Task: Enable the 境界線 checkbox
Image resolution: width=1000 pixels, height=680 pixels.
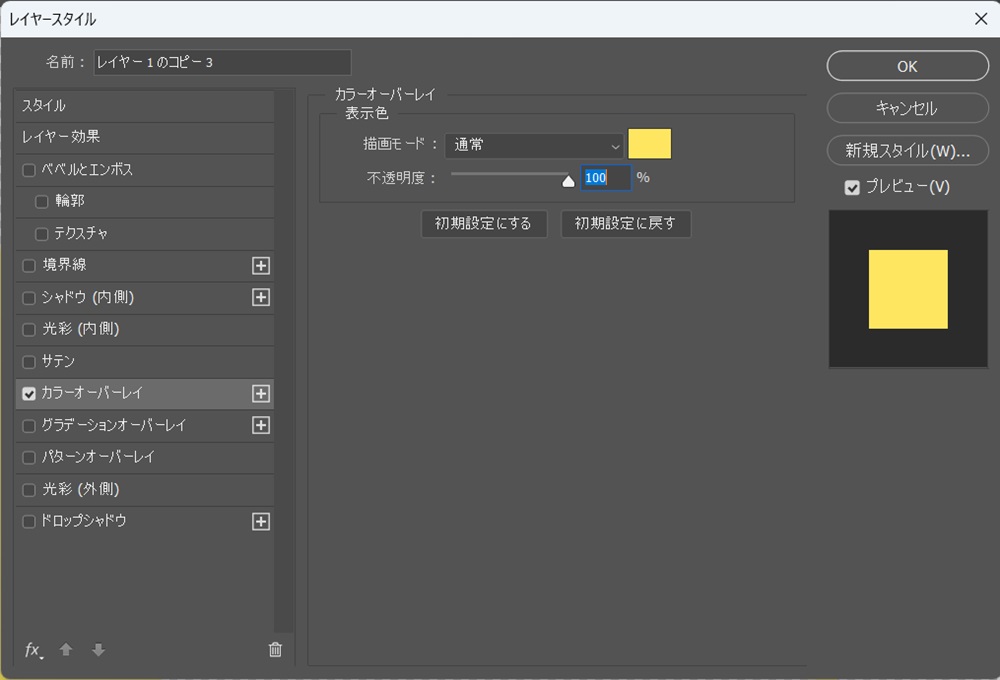Action: tap(29, 265)
